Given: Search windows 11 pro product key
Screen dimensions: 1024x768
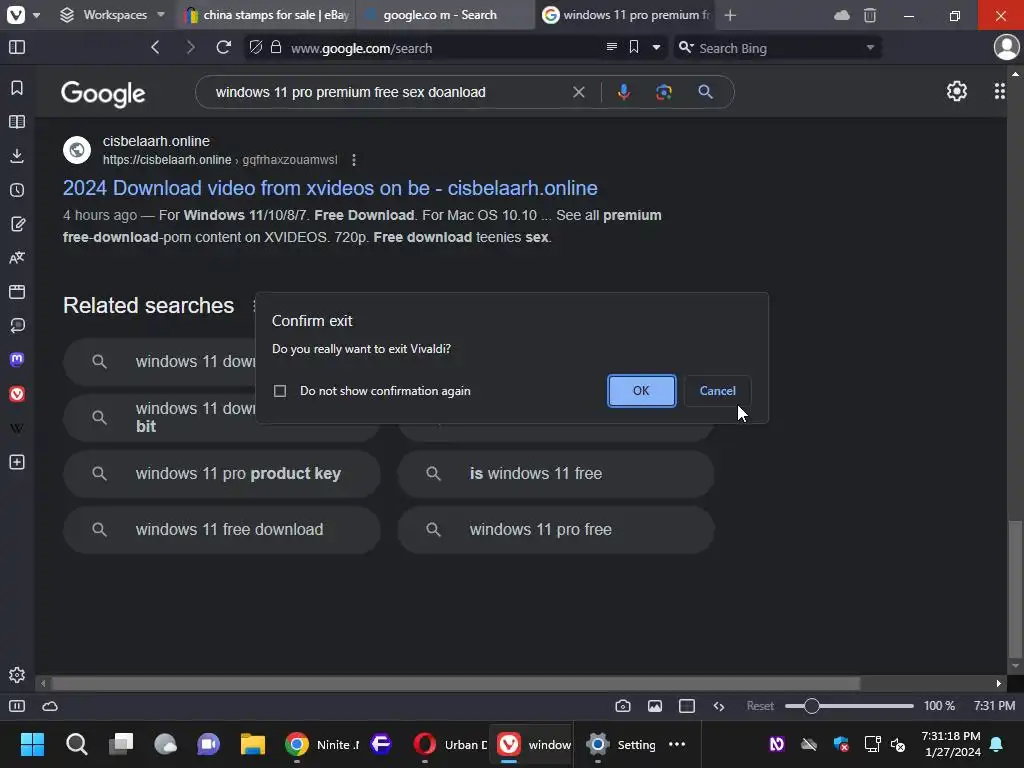Looking at the screenshot, I should (x=222, y=473).
